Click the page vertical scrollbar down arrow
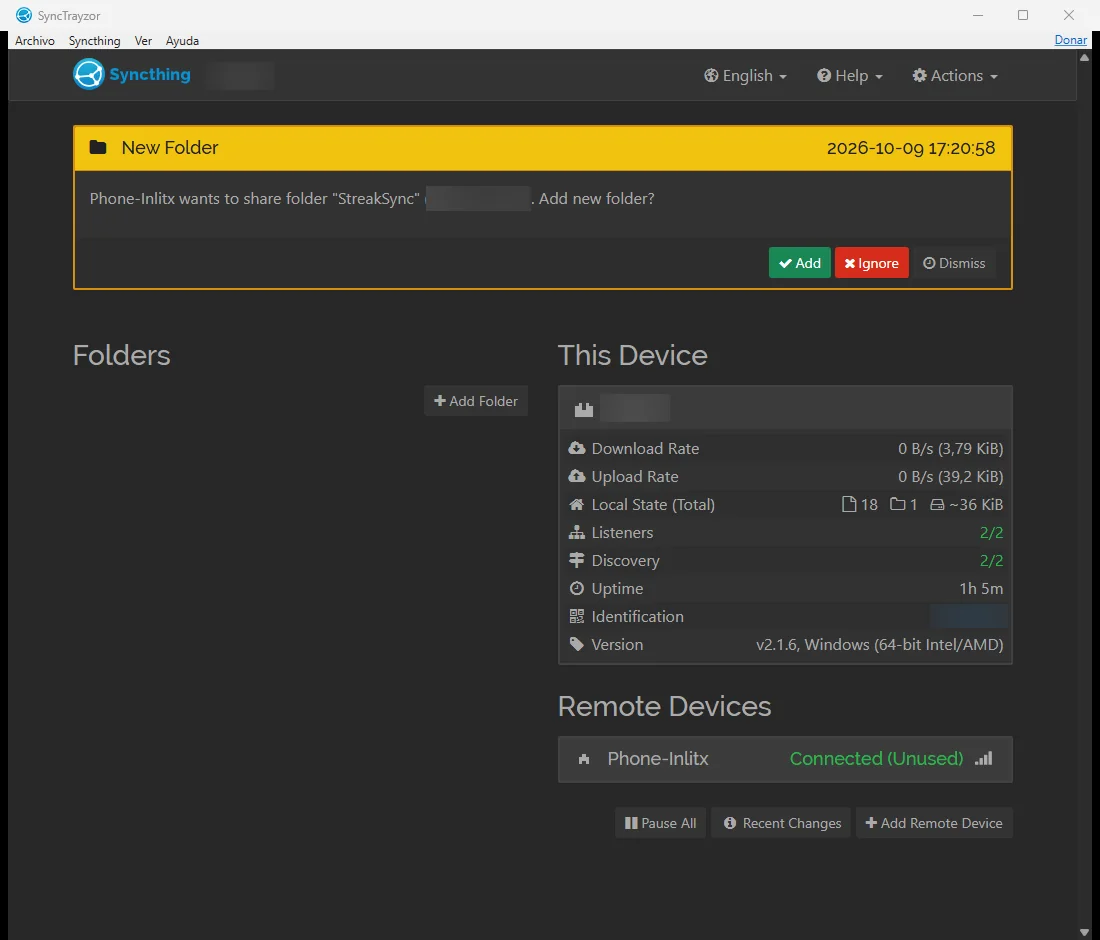Image resolution: width=1100 pixels, height=940 pixels. click(1085, 932)
